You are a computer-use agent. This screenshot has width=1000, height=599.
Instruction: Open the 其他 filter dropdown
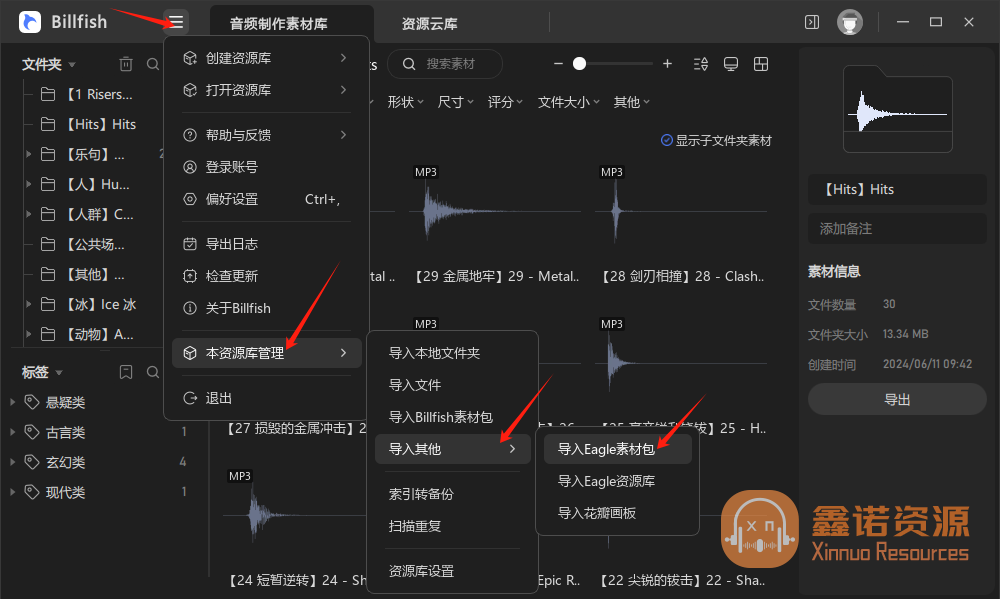[631, 102]
